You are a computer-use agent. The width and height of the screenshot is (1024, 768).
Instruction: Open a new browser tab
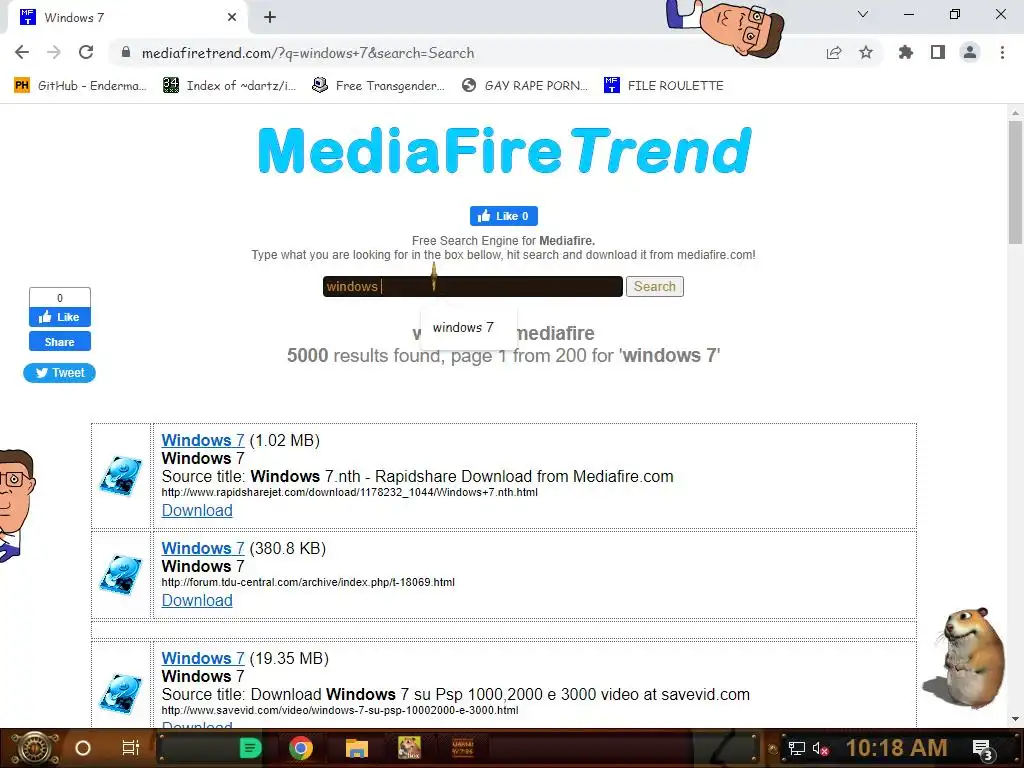point(270,18)
